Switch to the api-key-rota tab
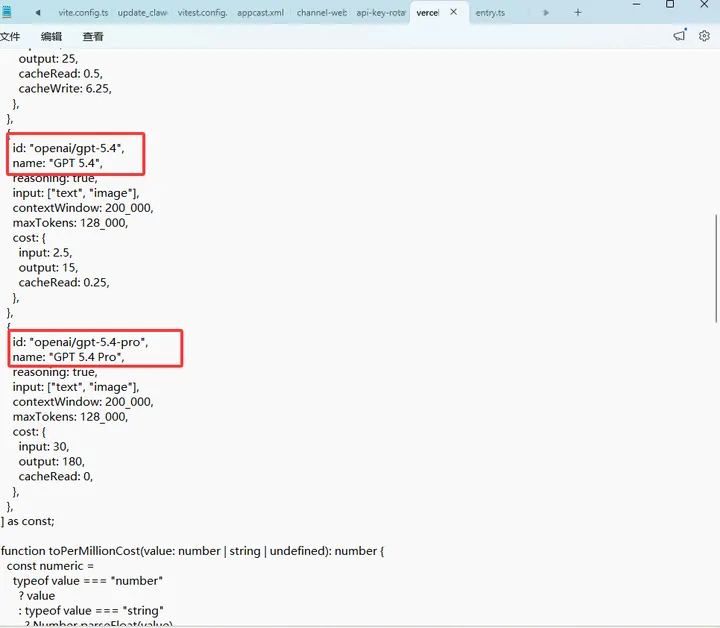The height and width of the screenshot is (628, 720). [381, 13]
